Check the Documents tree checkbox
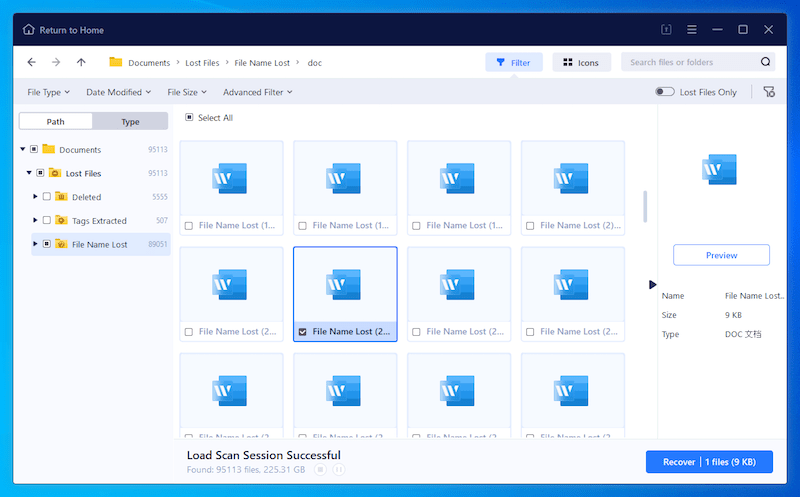This screenshot has width=800, height=497. point(34,149)
